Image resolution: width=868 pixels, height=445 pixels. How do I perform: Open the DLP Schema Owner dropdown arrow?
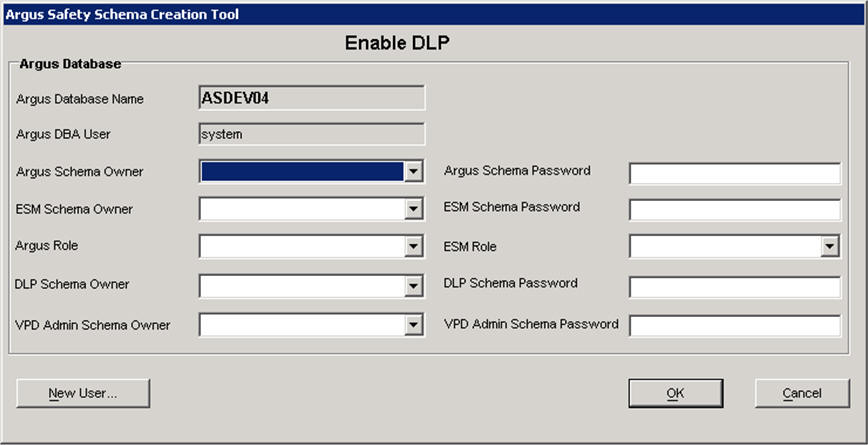[413, 286]
